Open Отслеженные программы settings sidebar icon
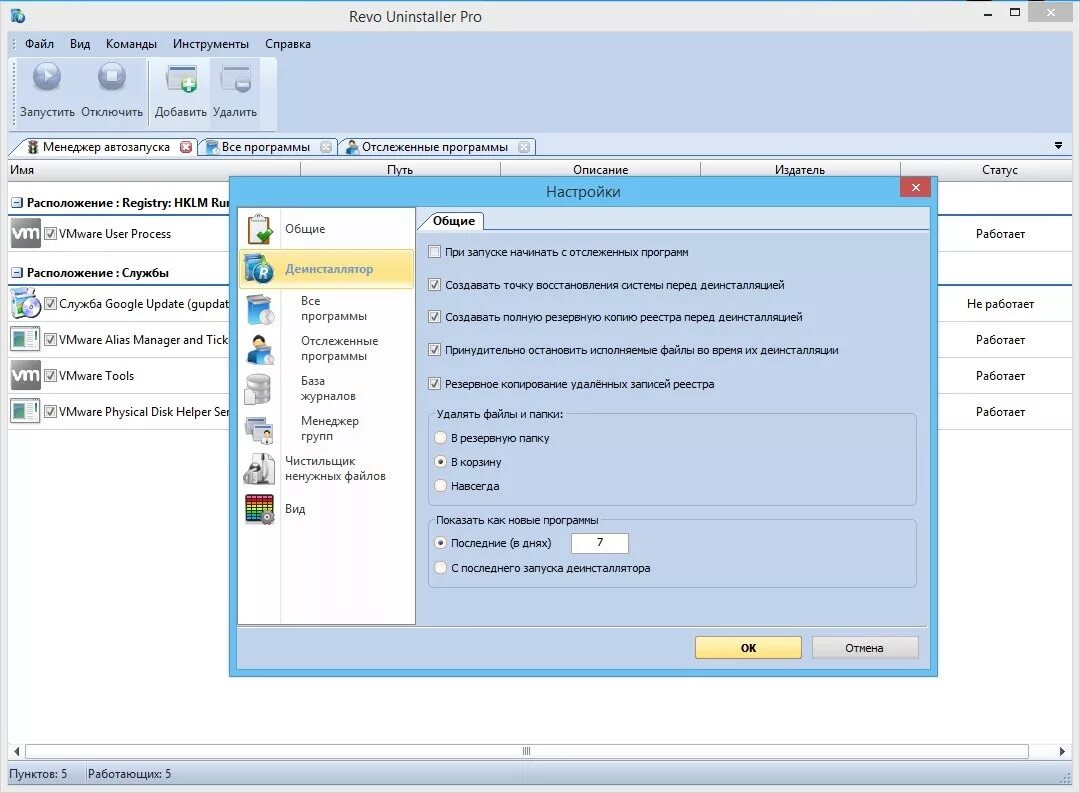Screen dimensions: 1080x793 260,349
